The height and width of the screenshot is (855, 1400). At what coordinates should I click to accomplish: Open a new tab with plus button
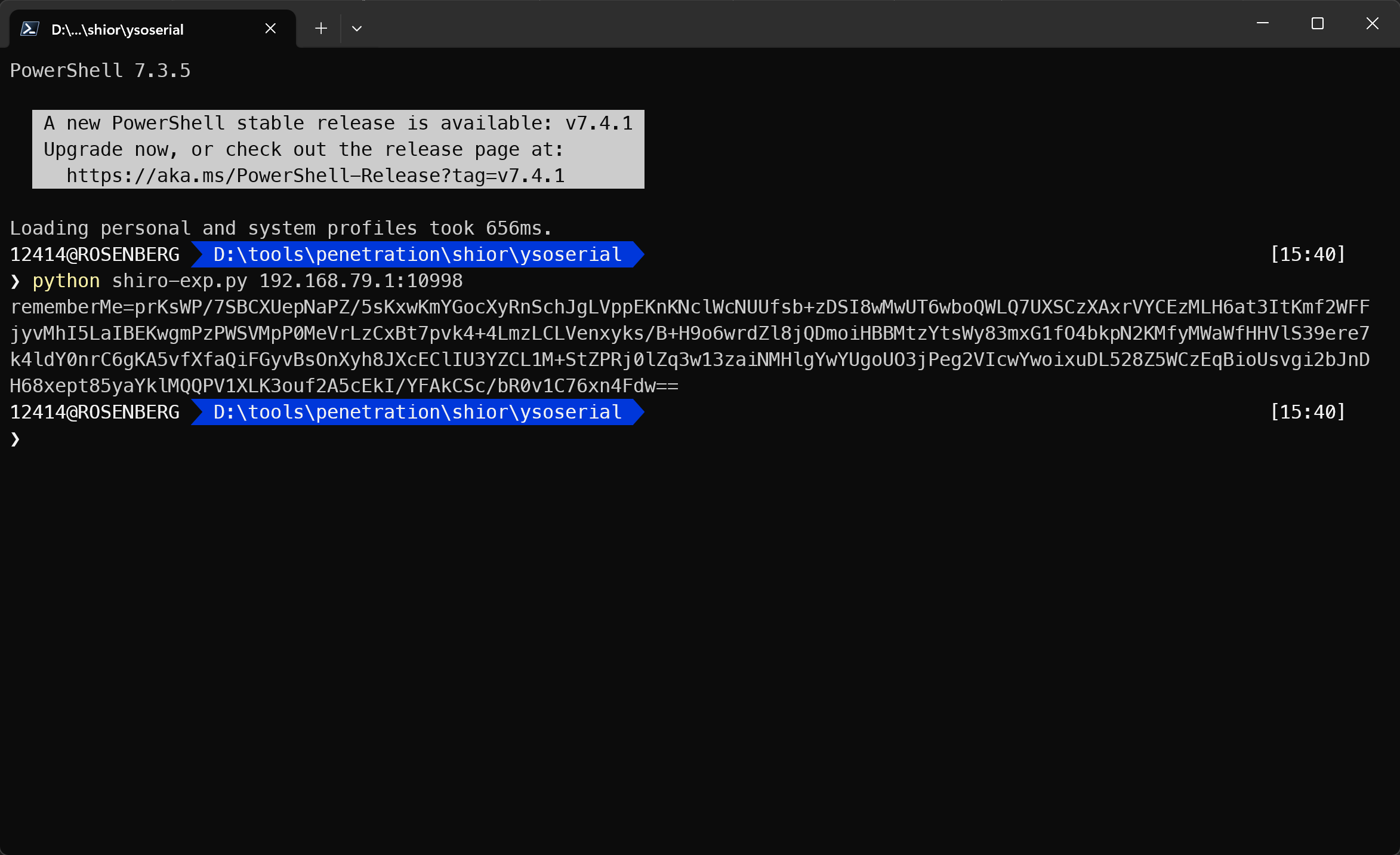321,29
